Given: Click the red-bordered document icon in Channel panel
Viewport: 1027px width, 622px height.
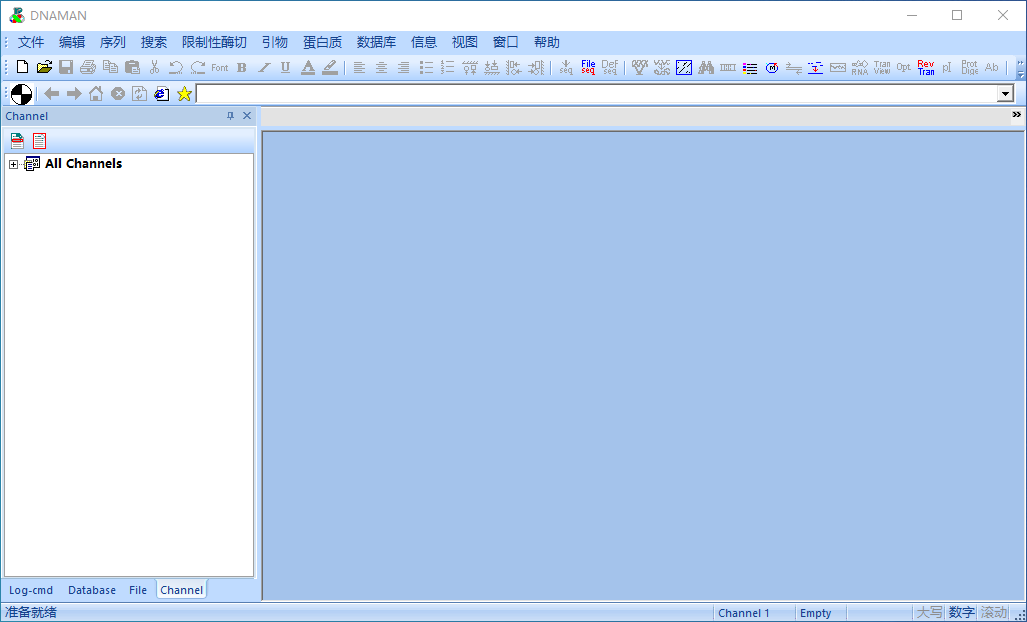Looking at the screenshot, I should [x=39, y=141].
